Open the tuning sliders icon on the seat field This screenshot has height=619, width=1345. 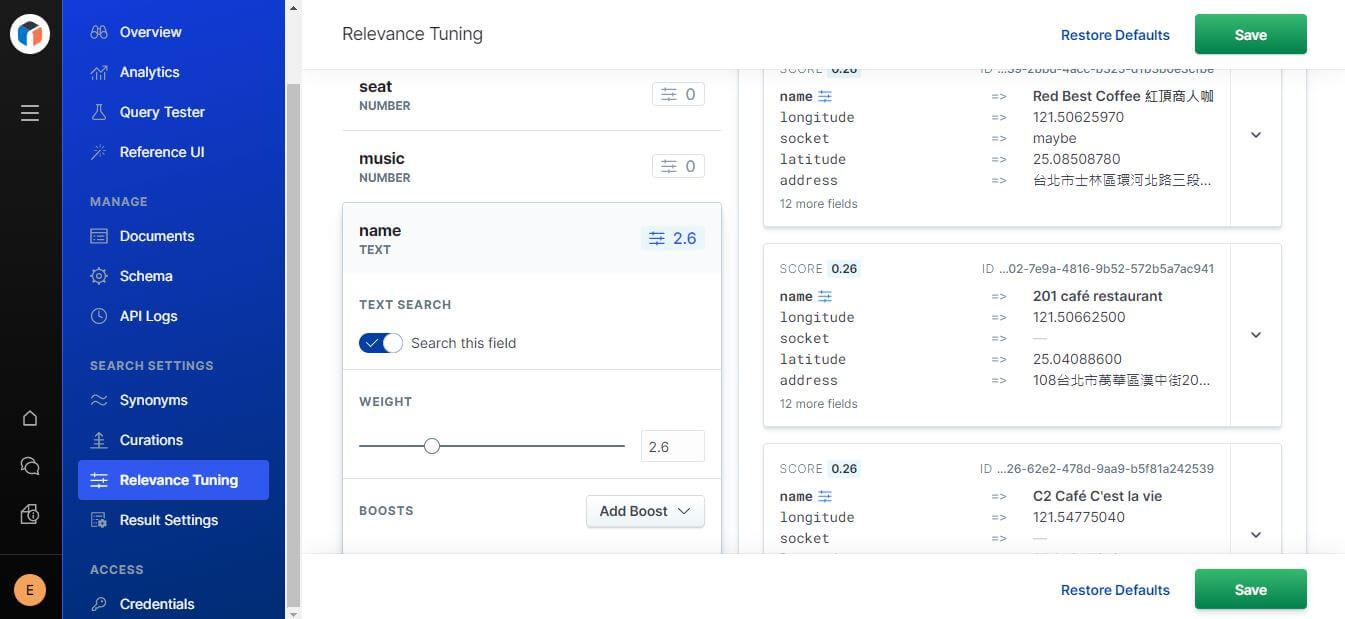(x=670, y=93)
